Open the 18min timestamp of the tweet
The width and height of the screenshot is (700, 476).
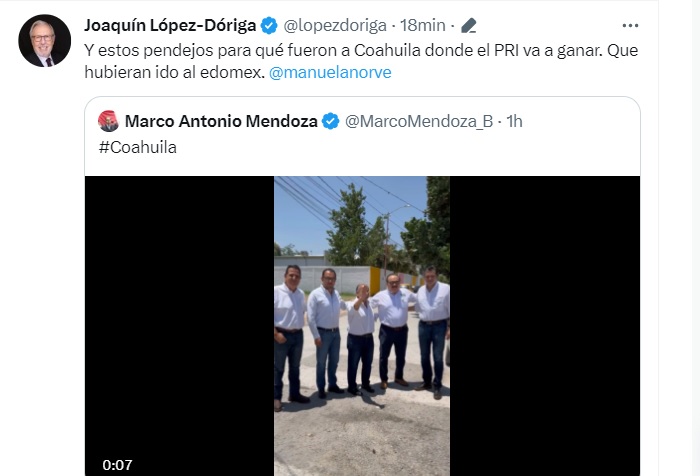[x=422, y=25]
